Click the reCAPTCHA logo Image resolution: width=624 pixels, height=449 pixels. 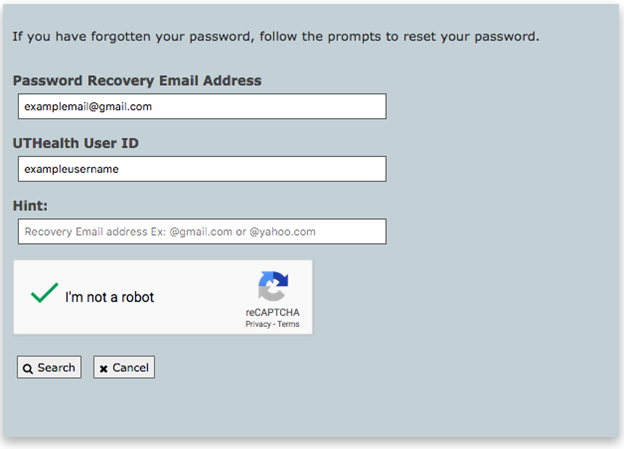point(272,287)
